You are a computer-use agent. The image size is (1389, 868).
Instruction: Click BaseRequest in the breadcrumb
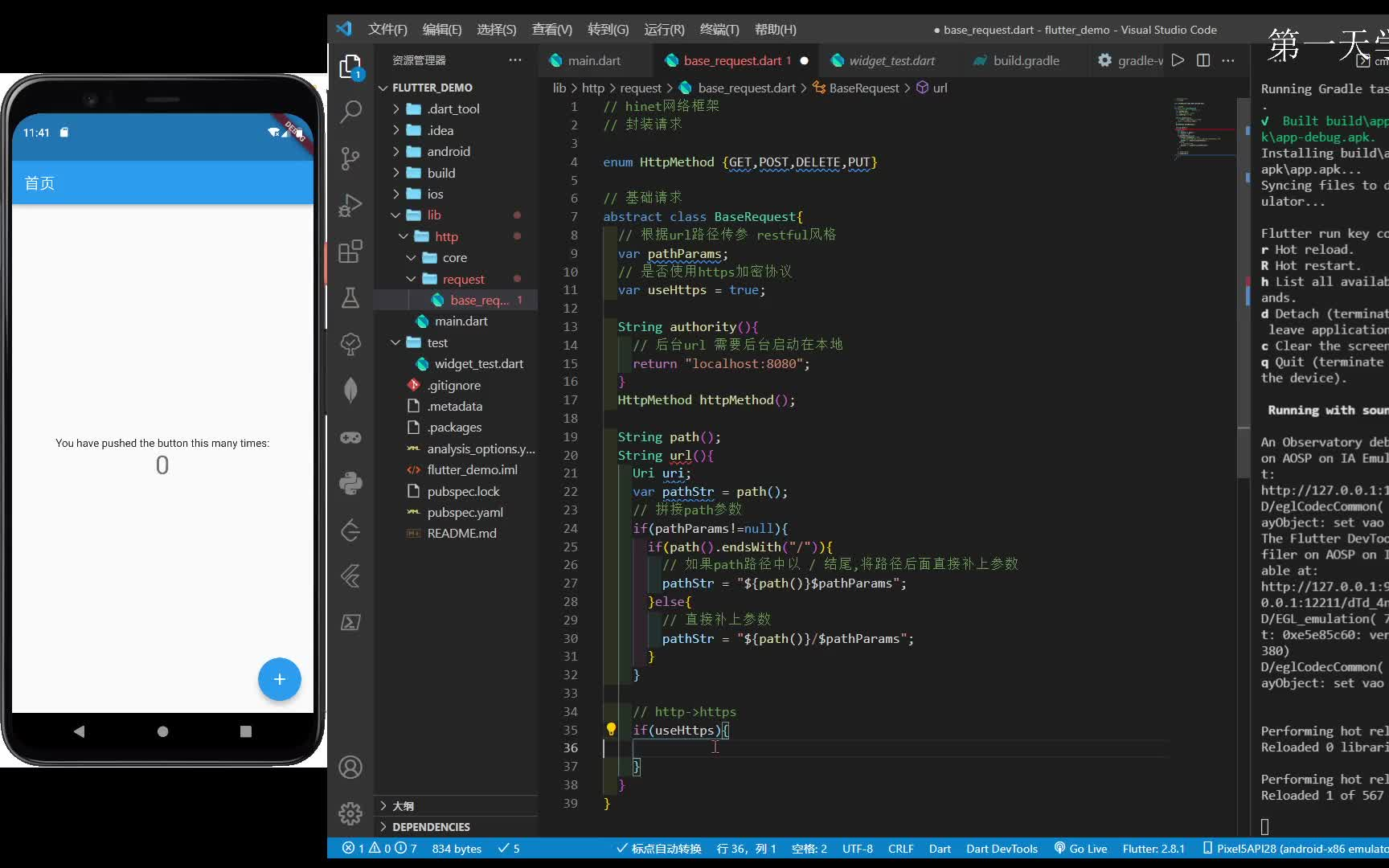click(x=863, y=88)
